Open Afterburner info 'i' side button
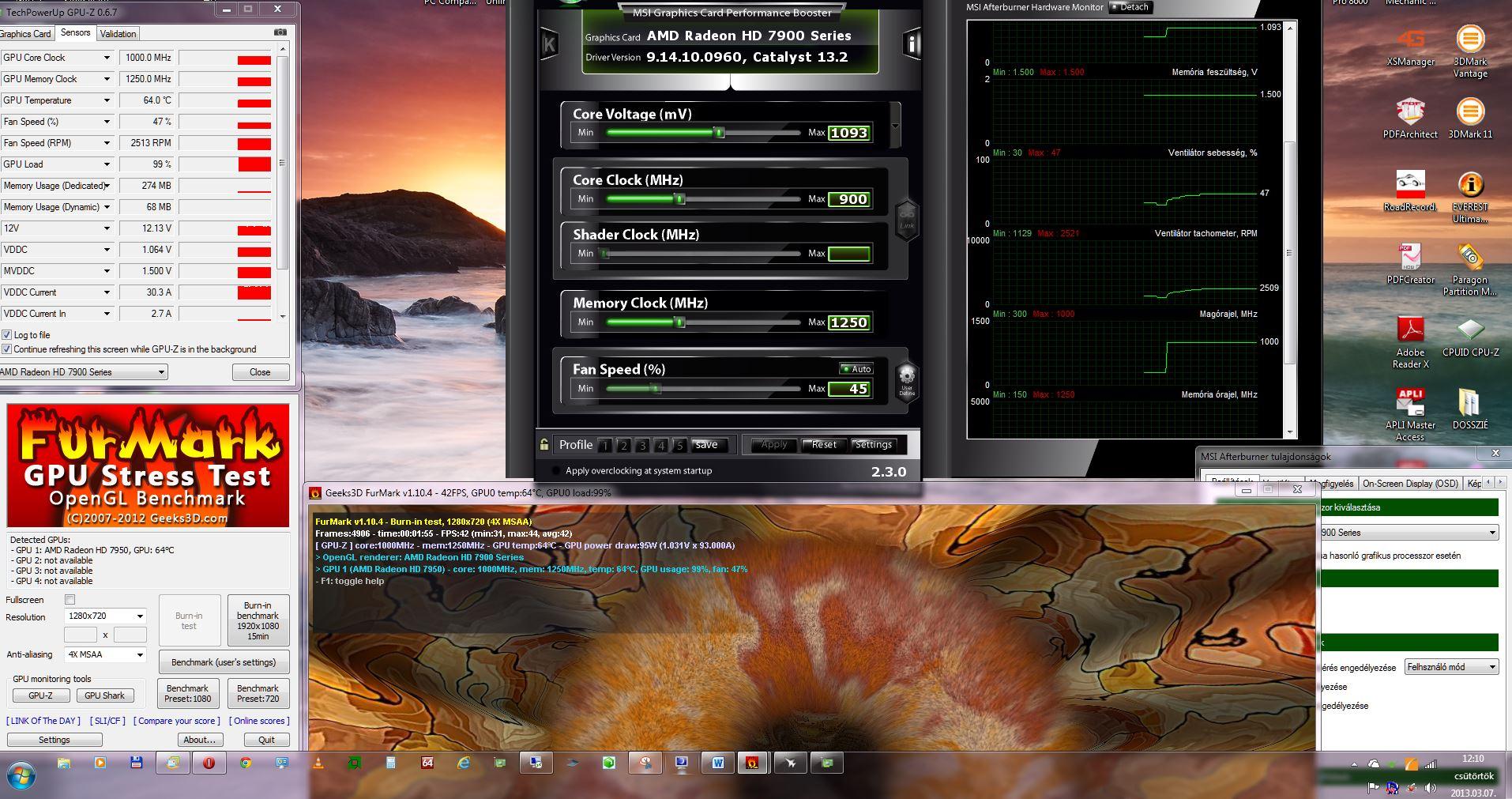This screenshot has width=1512, height=799. point(912,43)
